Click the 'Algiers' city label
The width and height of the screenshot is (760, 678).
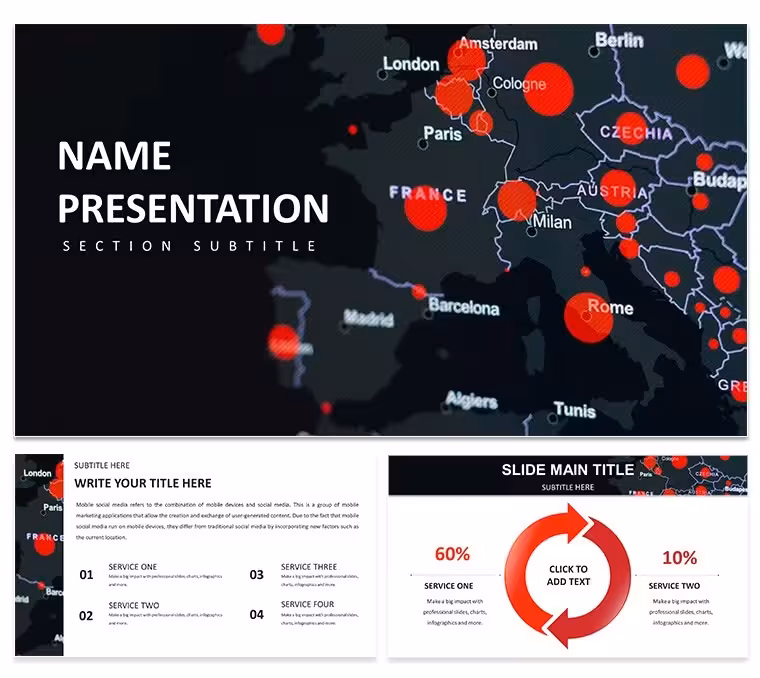[472, 400]
